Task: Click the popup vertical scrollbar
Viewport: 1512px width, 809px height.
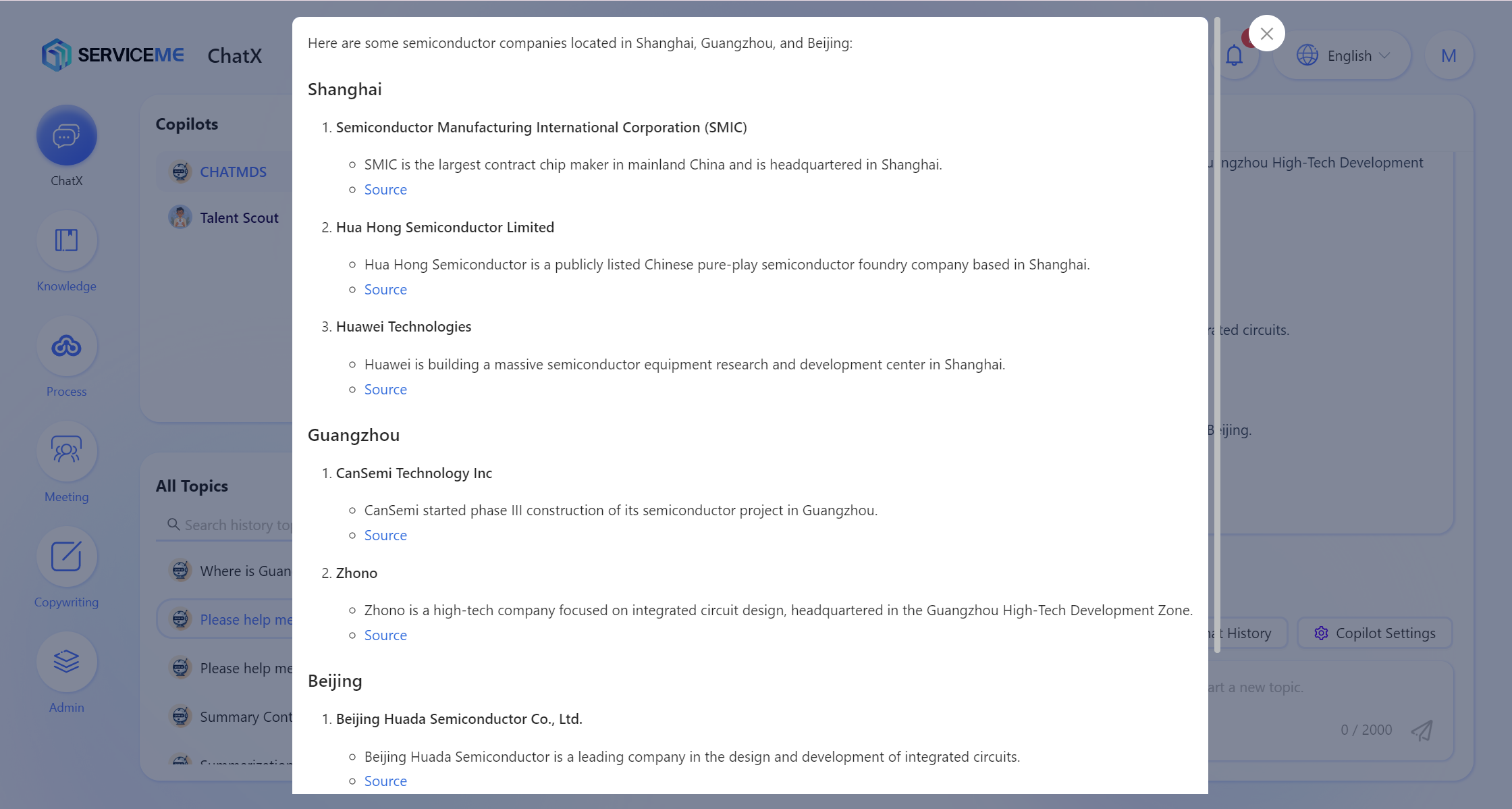Action: point(1217,334)
